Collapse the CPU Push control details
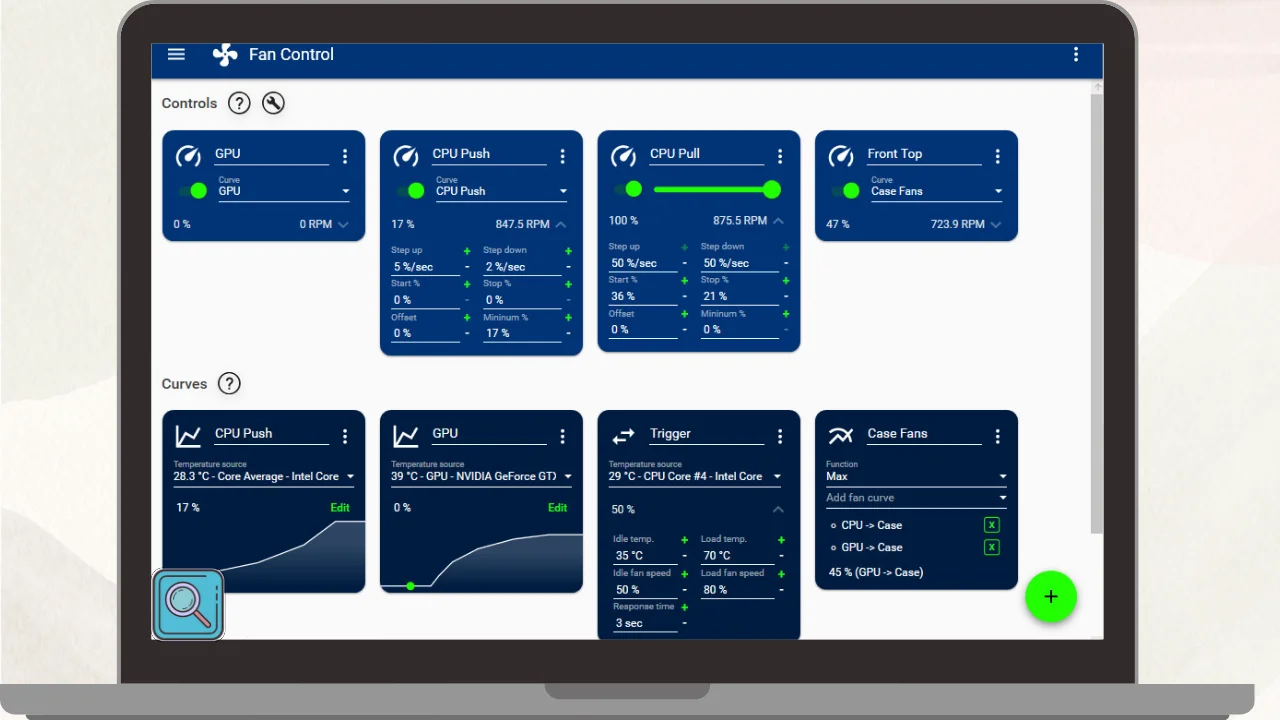Viewport: 1280px width, 720px height. pyautogui.click(x=560, y=224)
